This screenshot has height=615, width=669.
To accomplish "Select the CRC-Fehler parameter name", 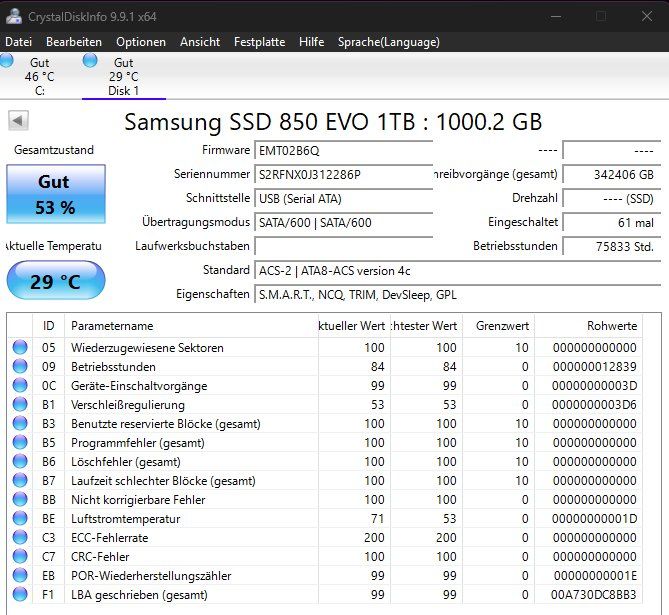I will pyautogui.click(x=100, y=557).
